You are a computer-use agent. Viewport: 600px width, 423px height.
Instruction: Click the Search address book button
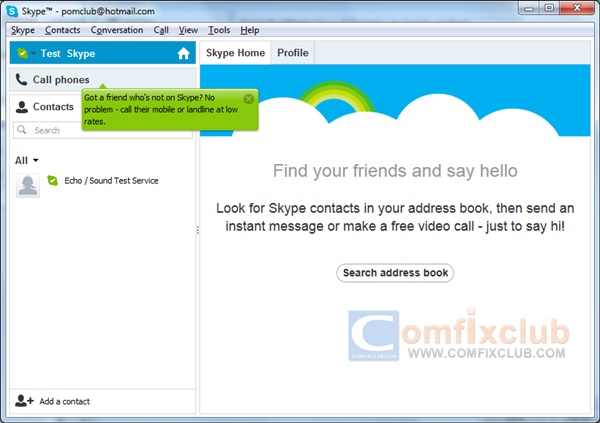pos(395,273)
